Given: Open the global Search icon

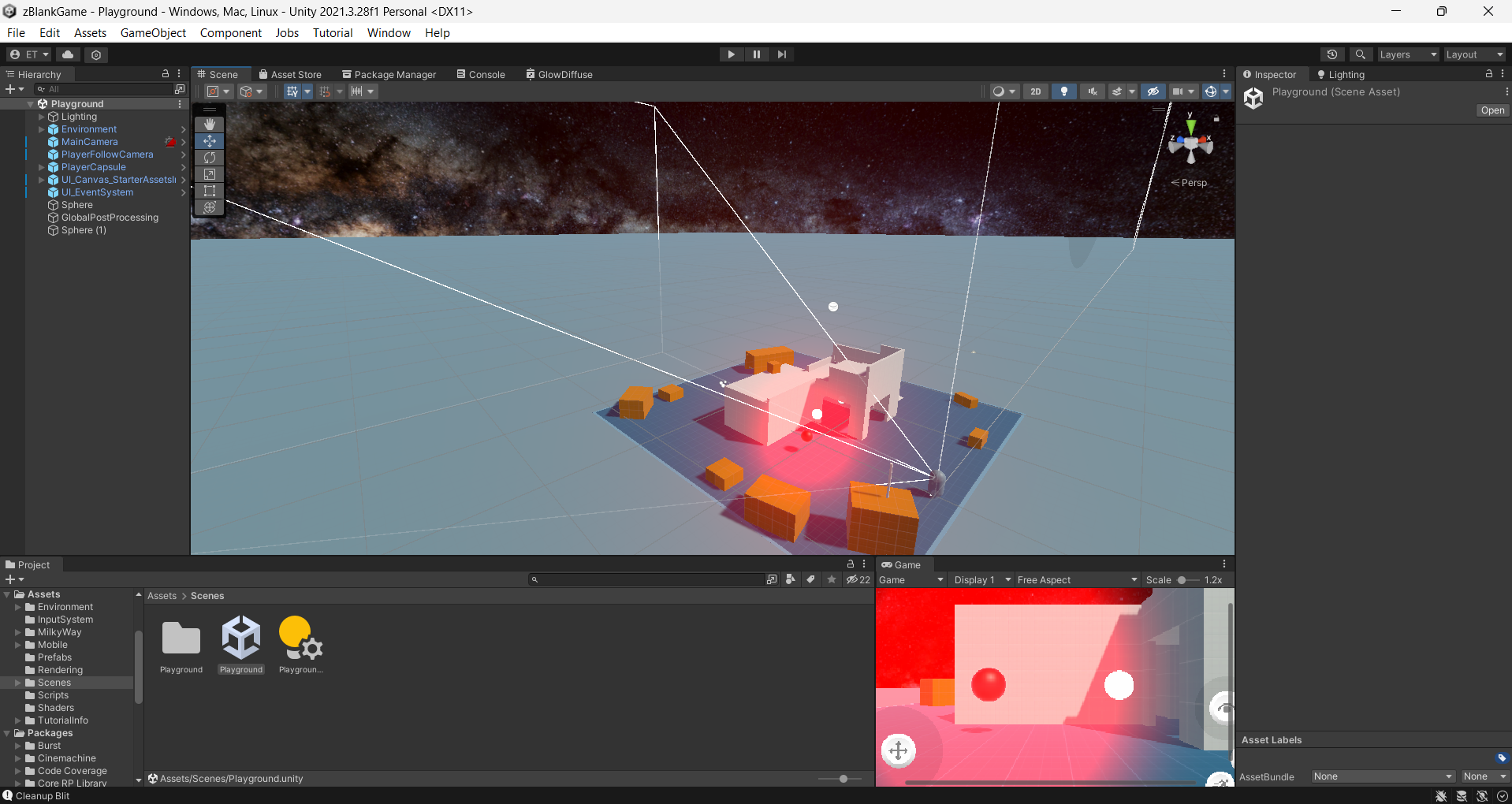Looking at the screenshot, I should click(x=1360, y=54).
